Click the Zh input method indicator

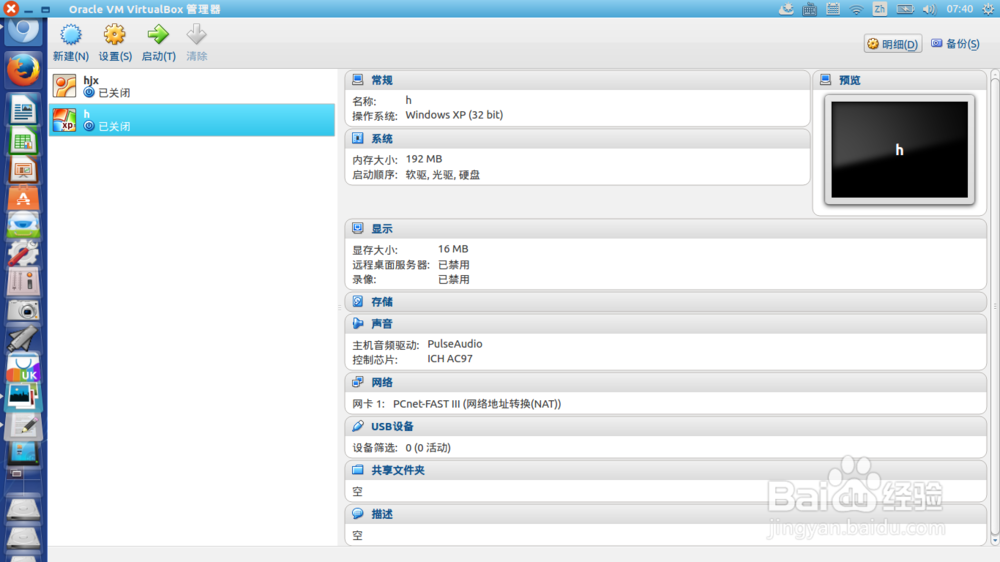tap(879, 9)
